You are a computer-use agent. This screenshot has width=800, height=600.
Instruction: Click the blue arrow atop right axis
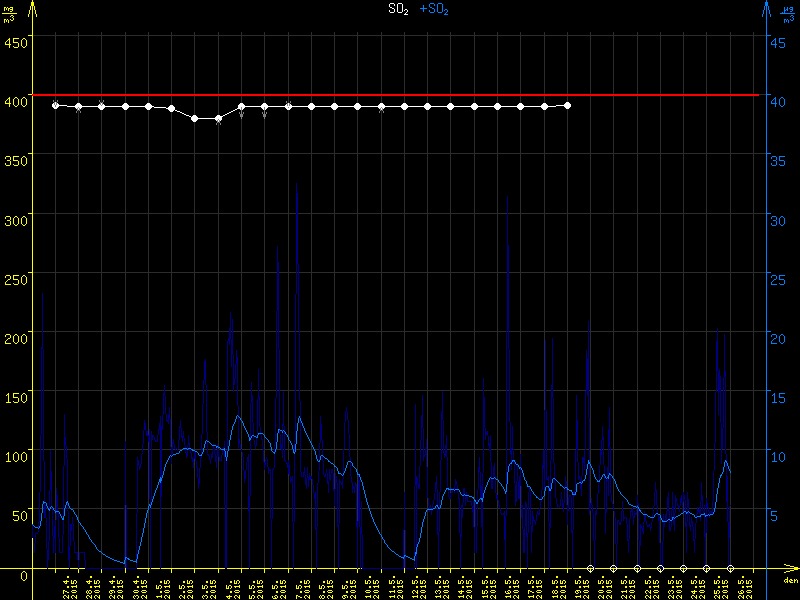[766, 8]
